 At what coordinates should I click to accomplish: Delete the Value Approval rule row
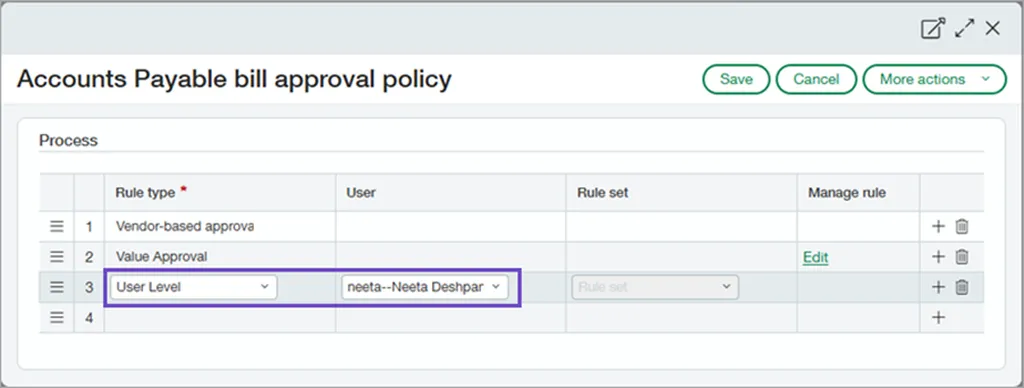(x=962, y=257)
